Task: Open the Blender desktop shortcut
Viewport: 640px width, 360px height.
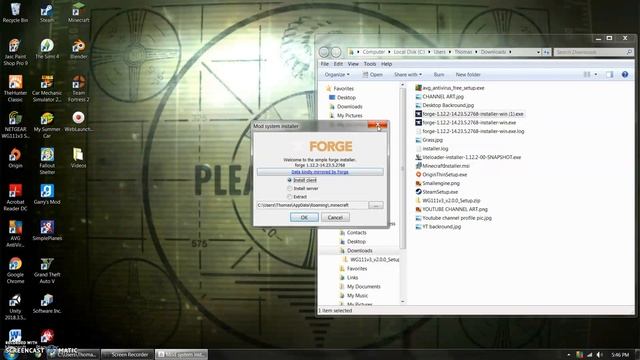Action: [78, 49]
